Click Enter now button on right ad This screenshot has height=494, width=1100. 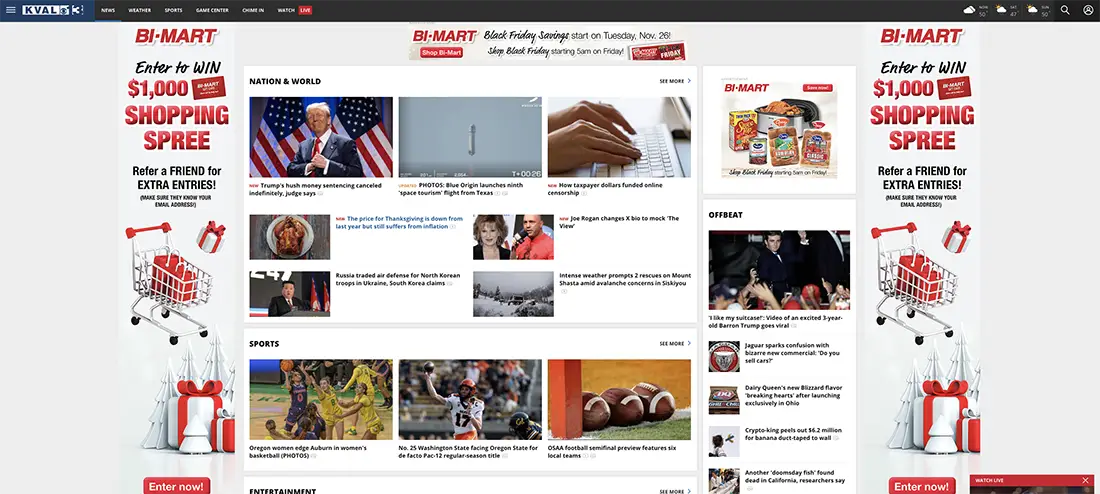[922, 486]
